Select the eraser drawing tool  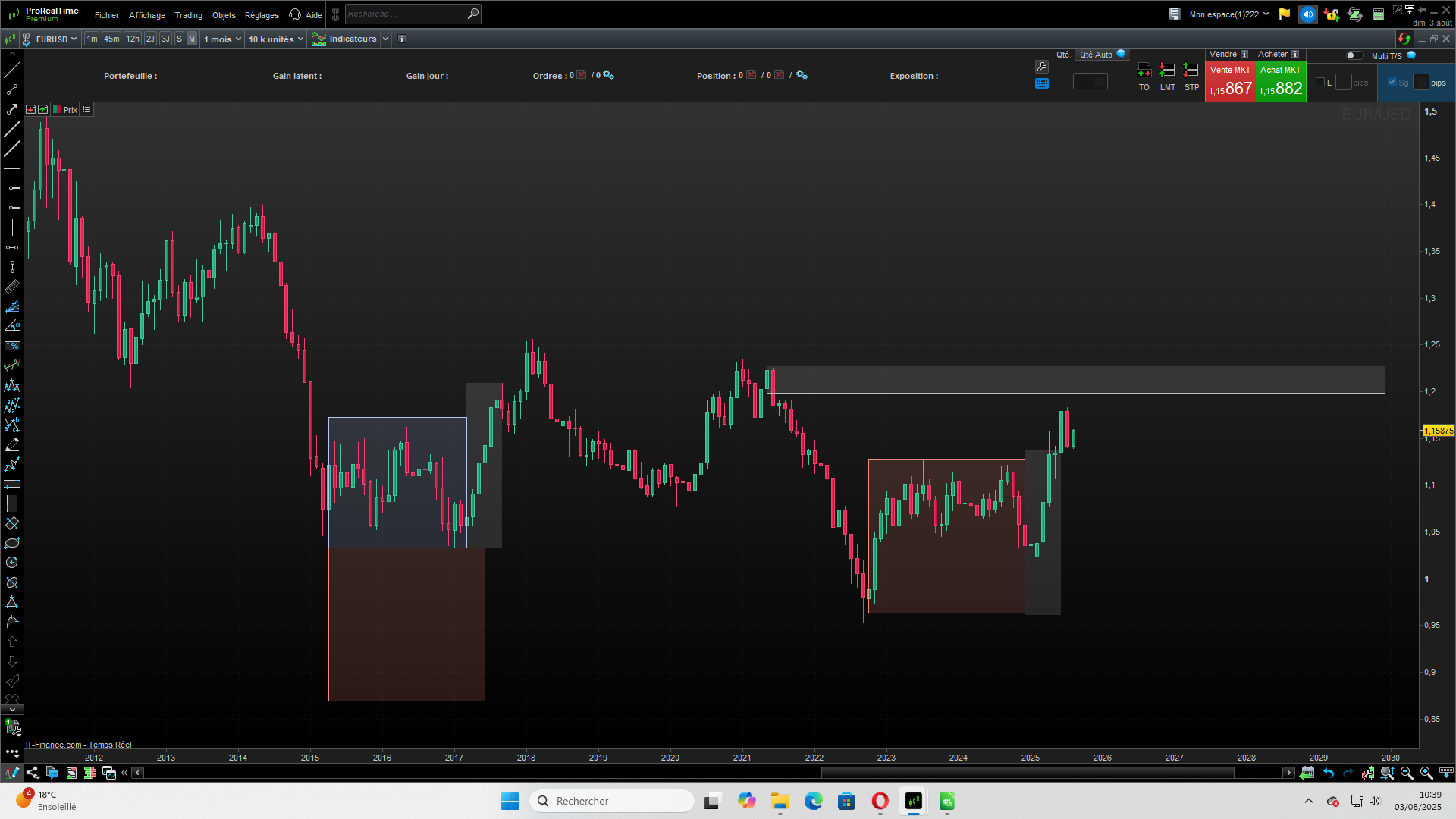(12, 444)
